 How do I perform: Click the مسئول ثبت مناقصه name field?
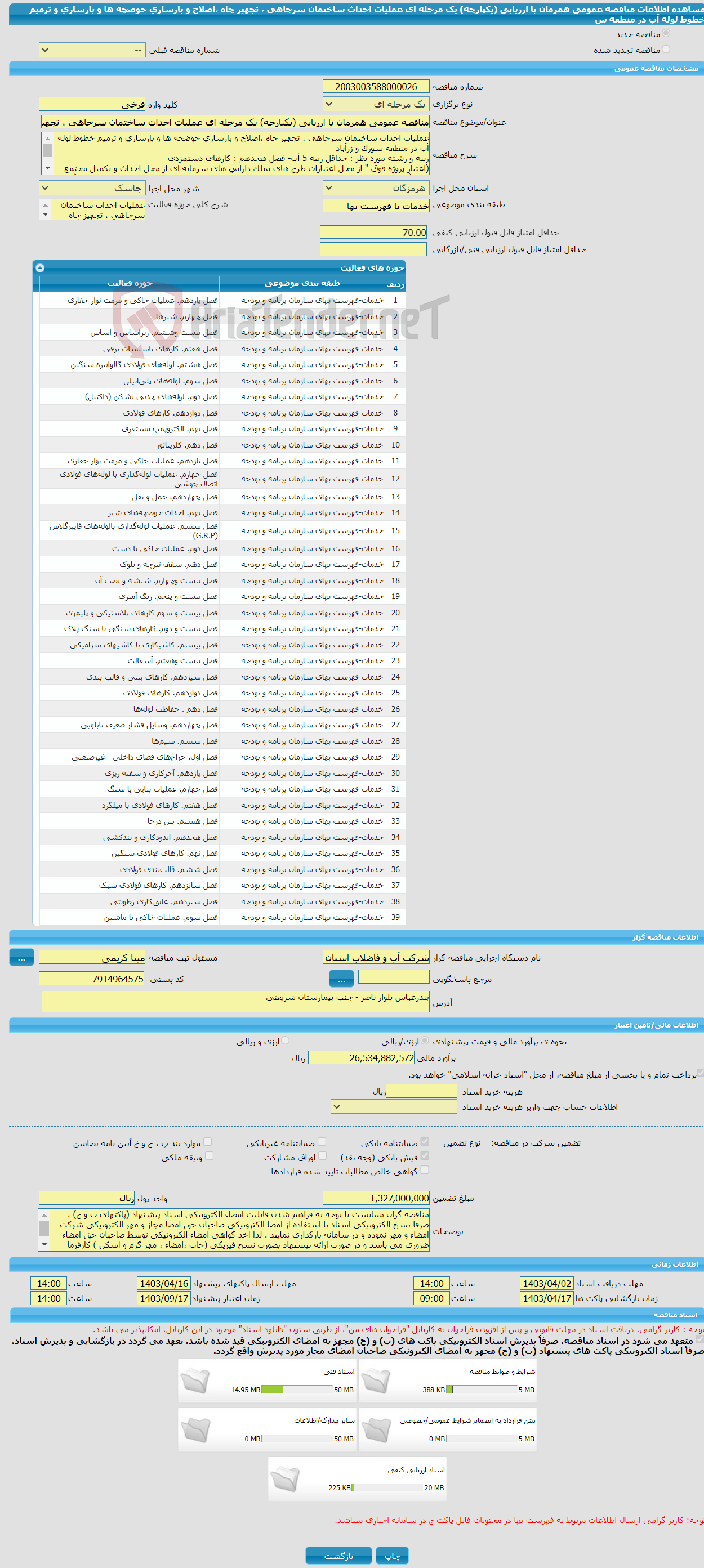[92, 958]
